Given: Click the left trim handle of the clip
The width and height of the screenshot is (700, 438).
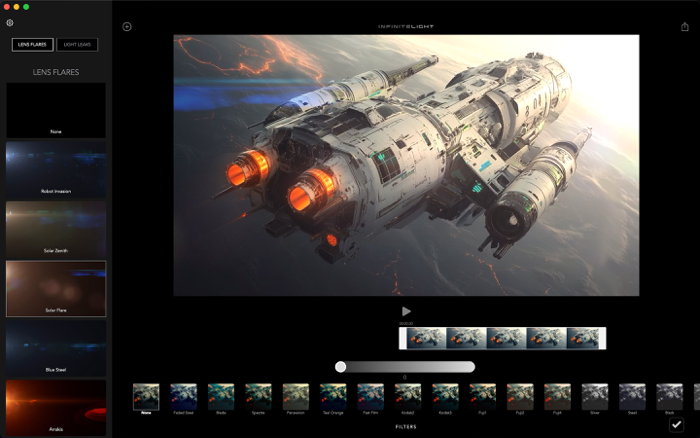Looking at the screenshot, I should pos(403,338).
